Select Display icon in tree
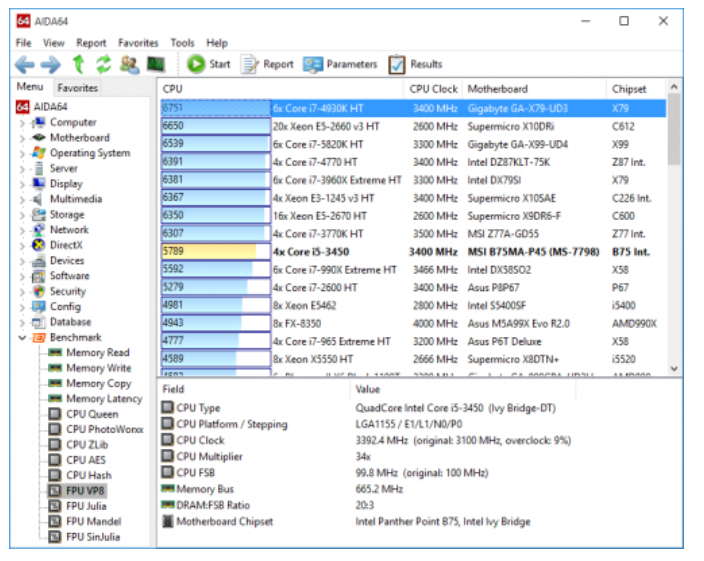704x561 pixels. 39,184
